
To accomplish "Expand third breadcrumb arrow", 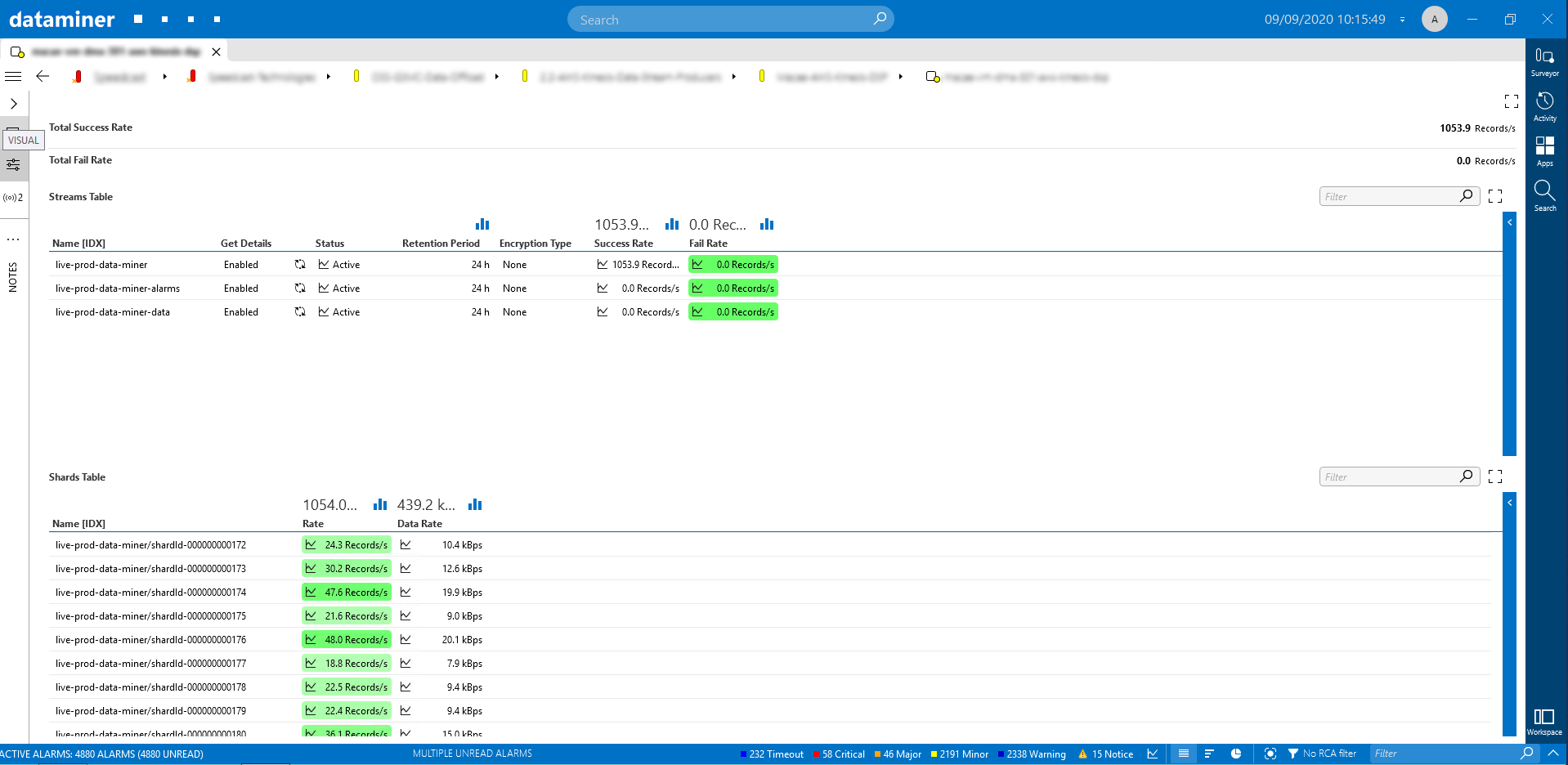I will point(497,77).
